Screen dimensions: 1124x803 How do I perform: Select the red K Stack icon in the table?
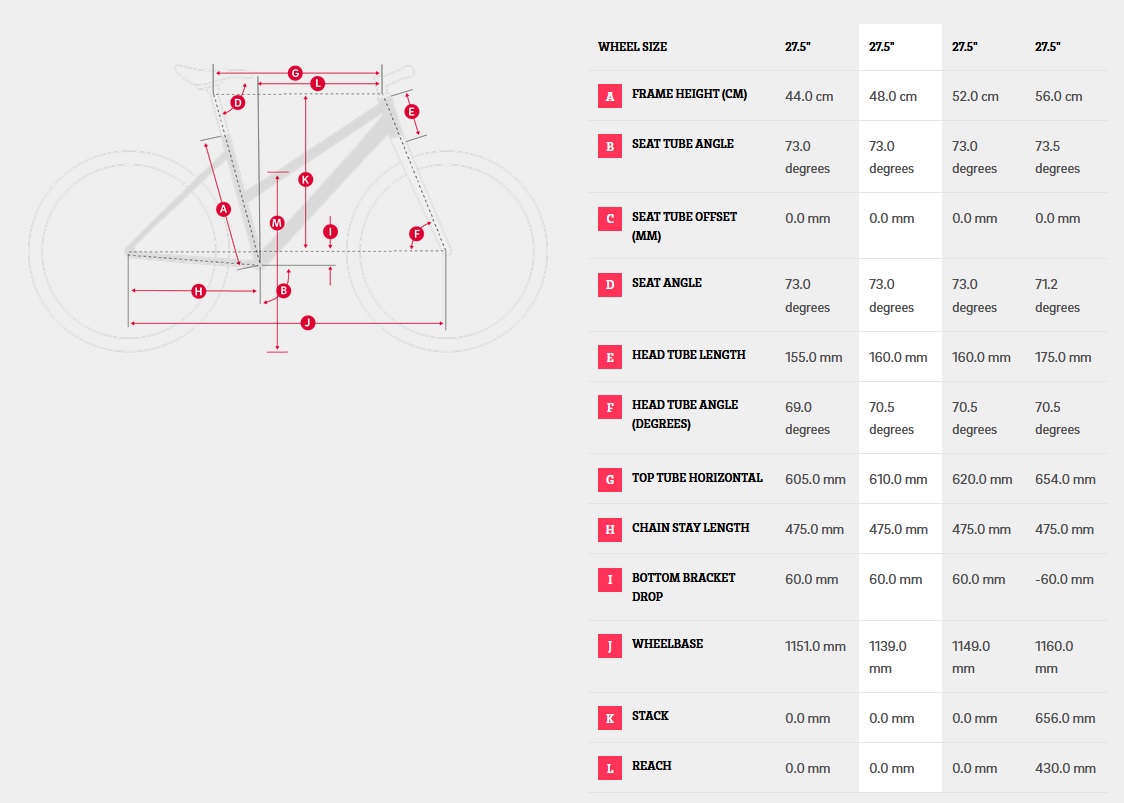610,718
